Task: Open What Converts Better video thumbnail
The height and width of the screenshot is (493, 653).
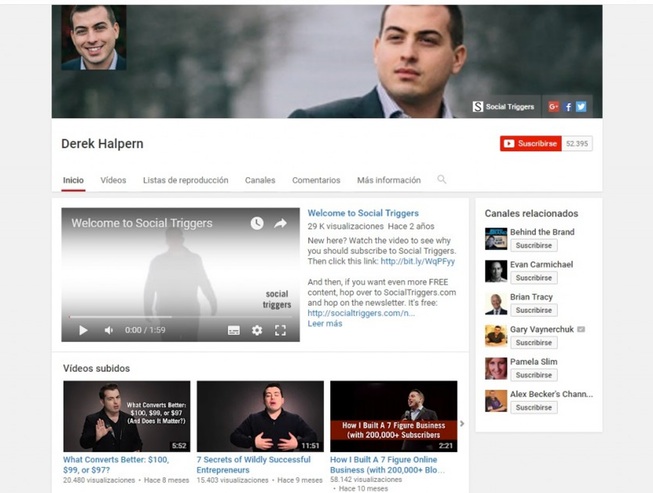Action: (127, 416)
